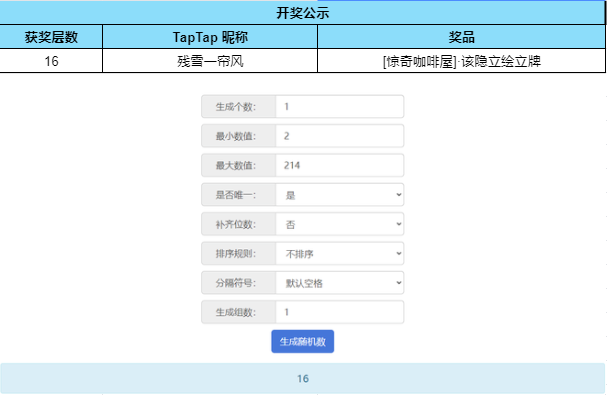607x395 pixels.
Task: Open the 排序规则 dropdown
Action: coord(340,254)
